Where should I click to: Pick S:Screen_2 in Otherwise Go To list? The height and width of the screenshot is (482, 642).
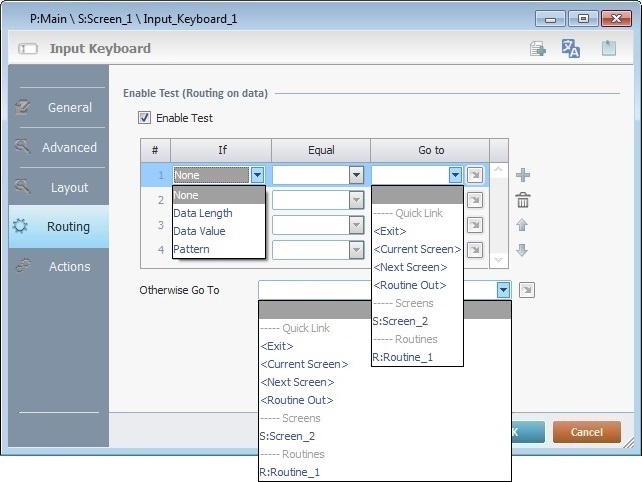289,436
